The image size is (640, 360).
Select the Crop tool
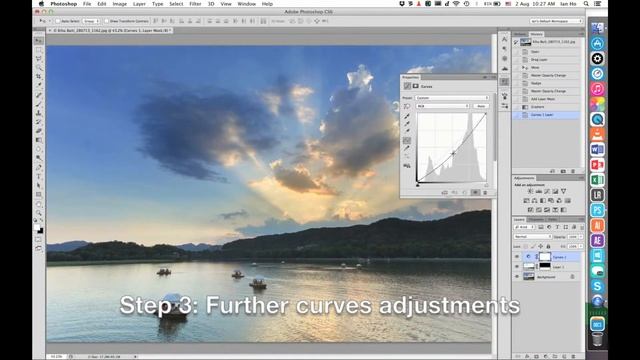click(x=39, y=77)
